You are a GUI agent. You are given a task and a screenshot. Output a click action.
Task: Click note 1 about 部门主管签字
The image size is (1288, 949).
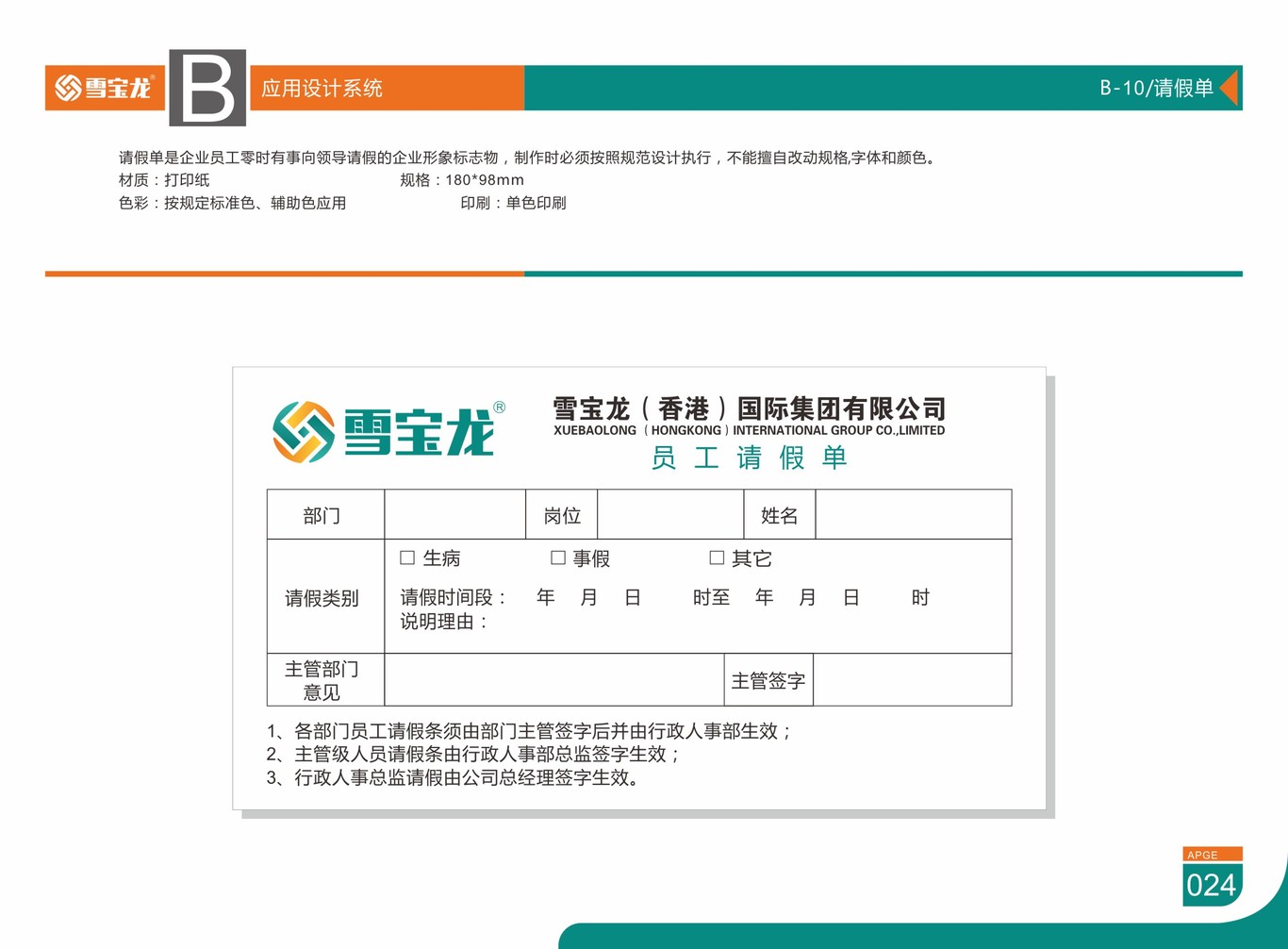point(529,731)
